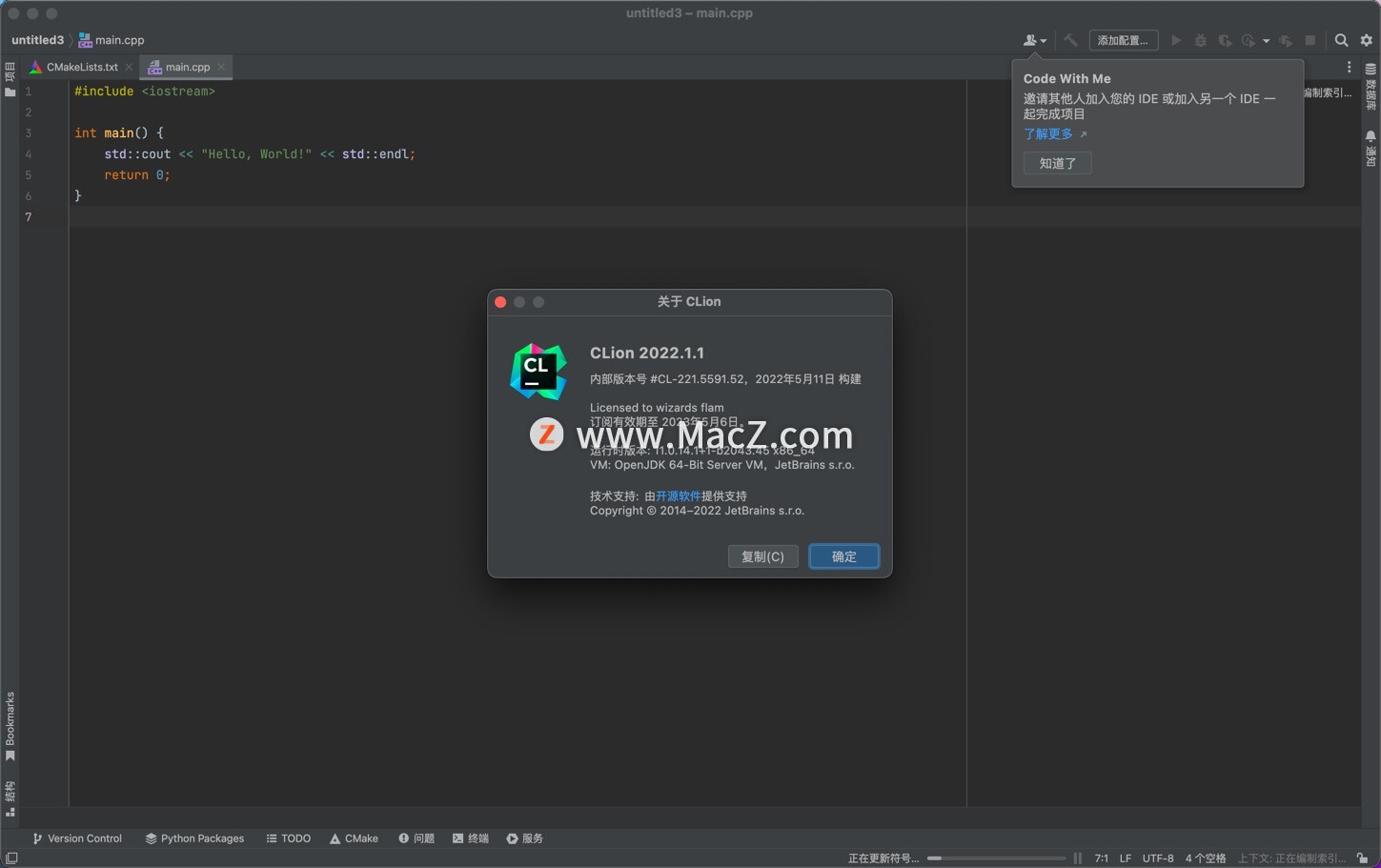Click line number 3 in gutter

coord(29,133)
